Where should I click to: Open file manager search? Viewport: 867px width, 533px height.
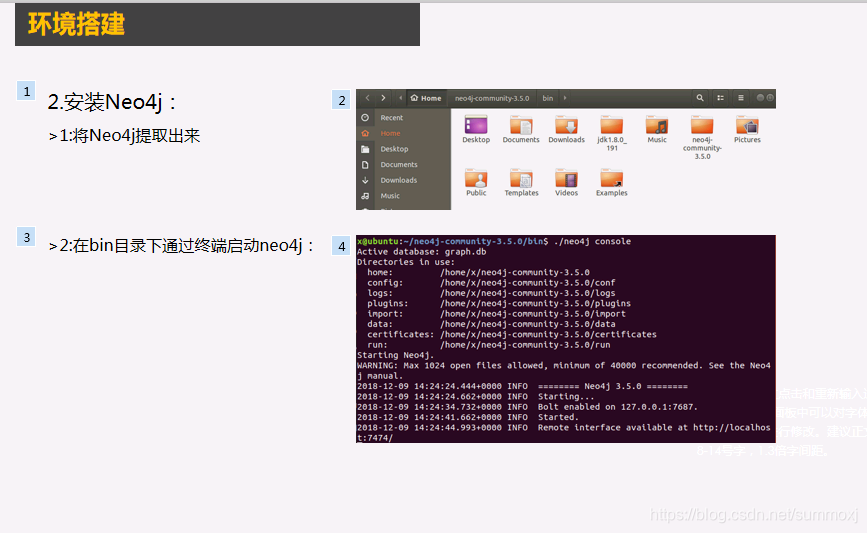tap(700, 98)
